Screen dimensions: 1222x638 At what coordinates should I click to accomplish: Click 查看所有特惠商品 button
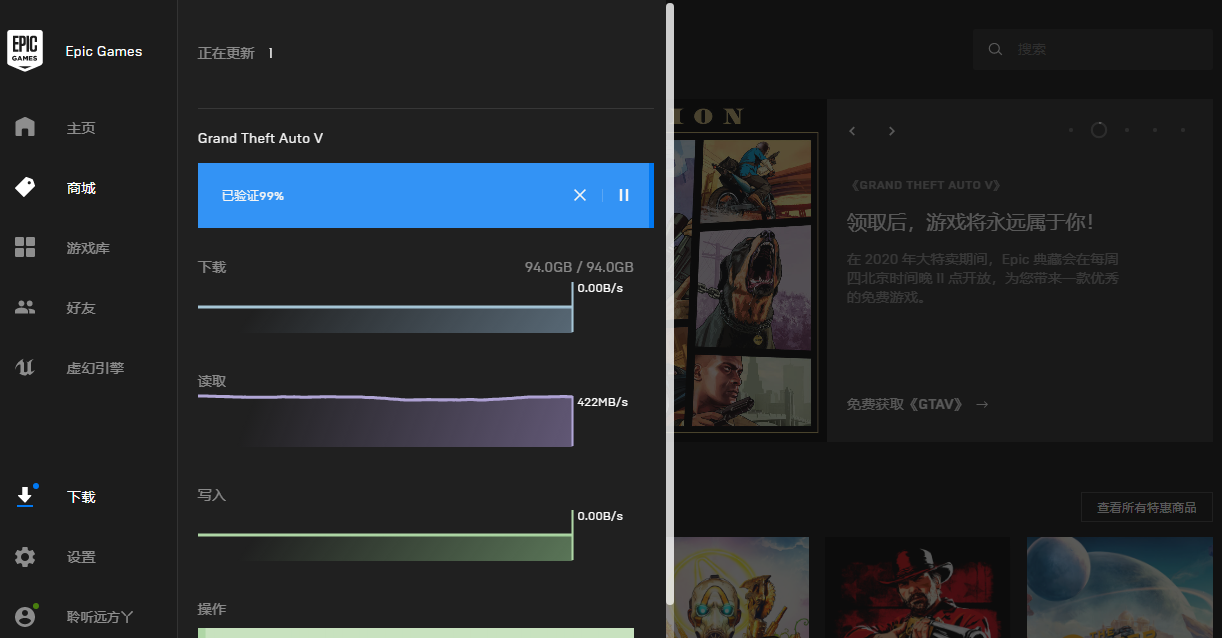(1147, 507)
